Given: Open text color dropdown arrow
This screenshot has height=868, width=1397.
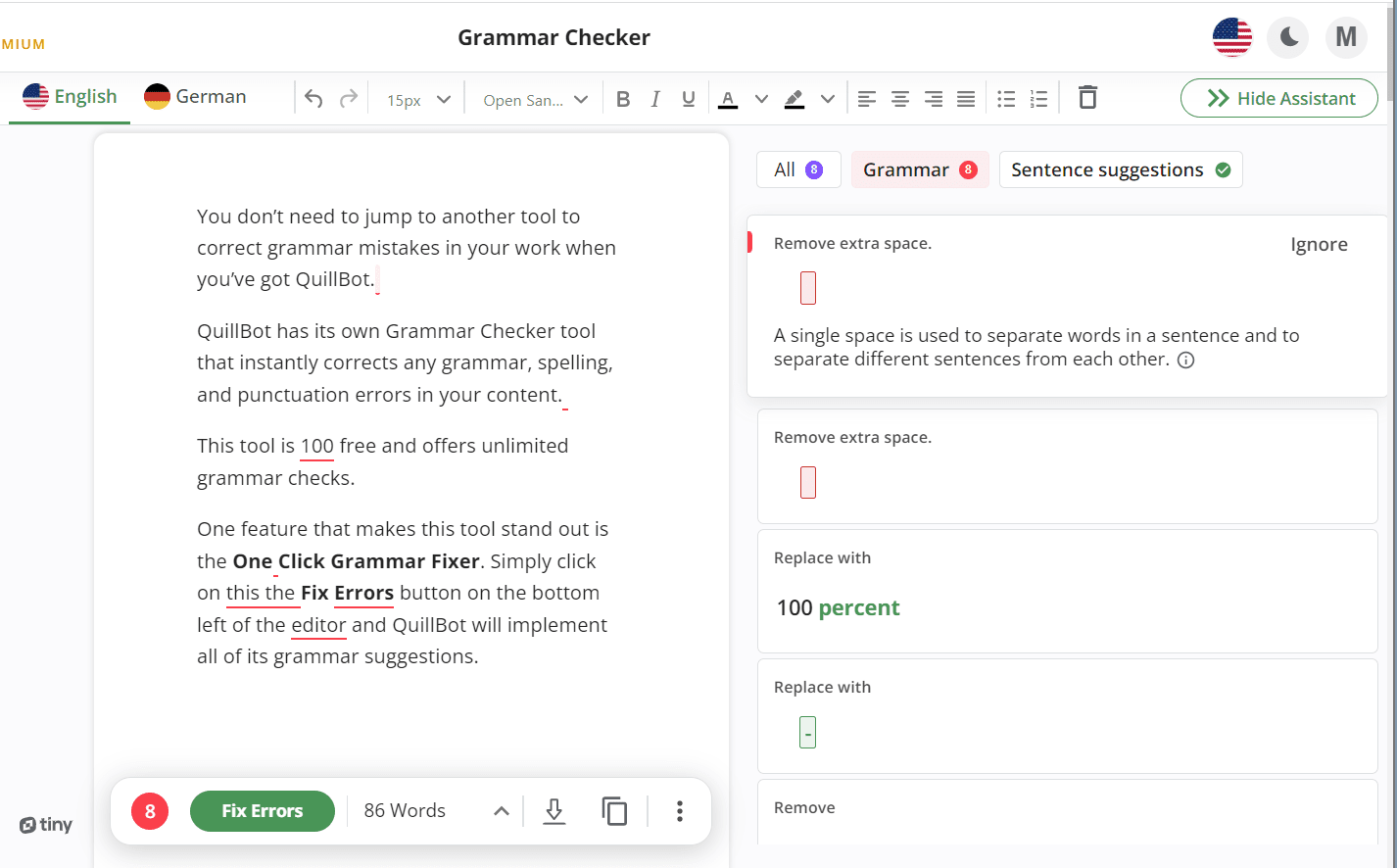Looking at the screenshot, I should coord(761,99).
